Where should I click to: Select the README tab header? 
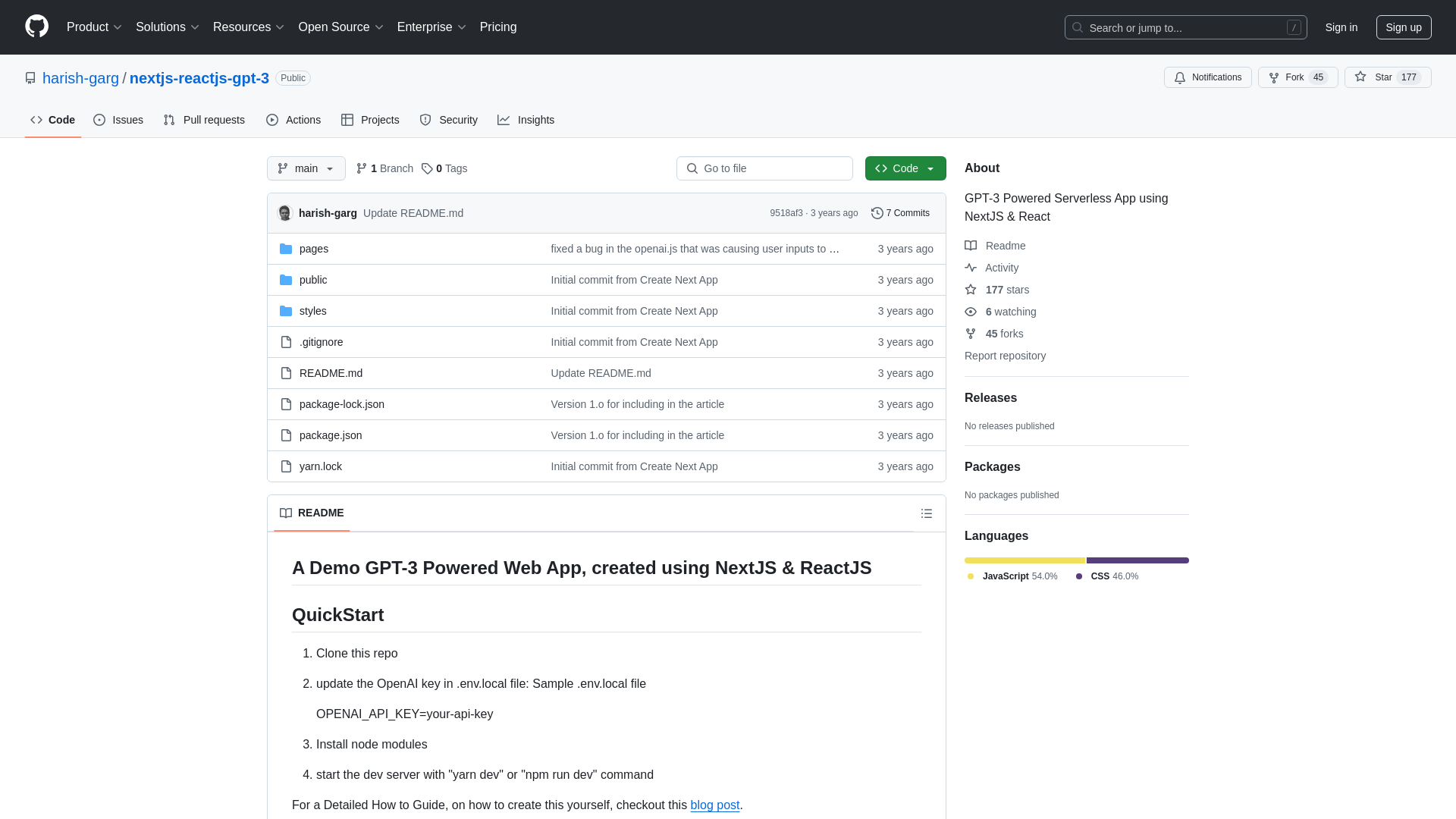point(312,513)
